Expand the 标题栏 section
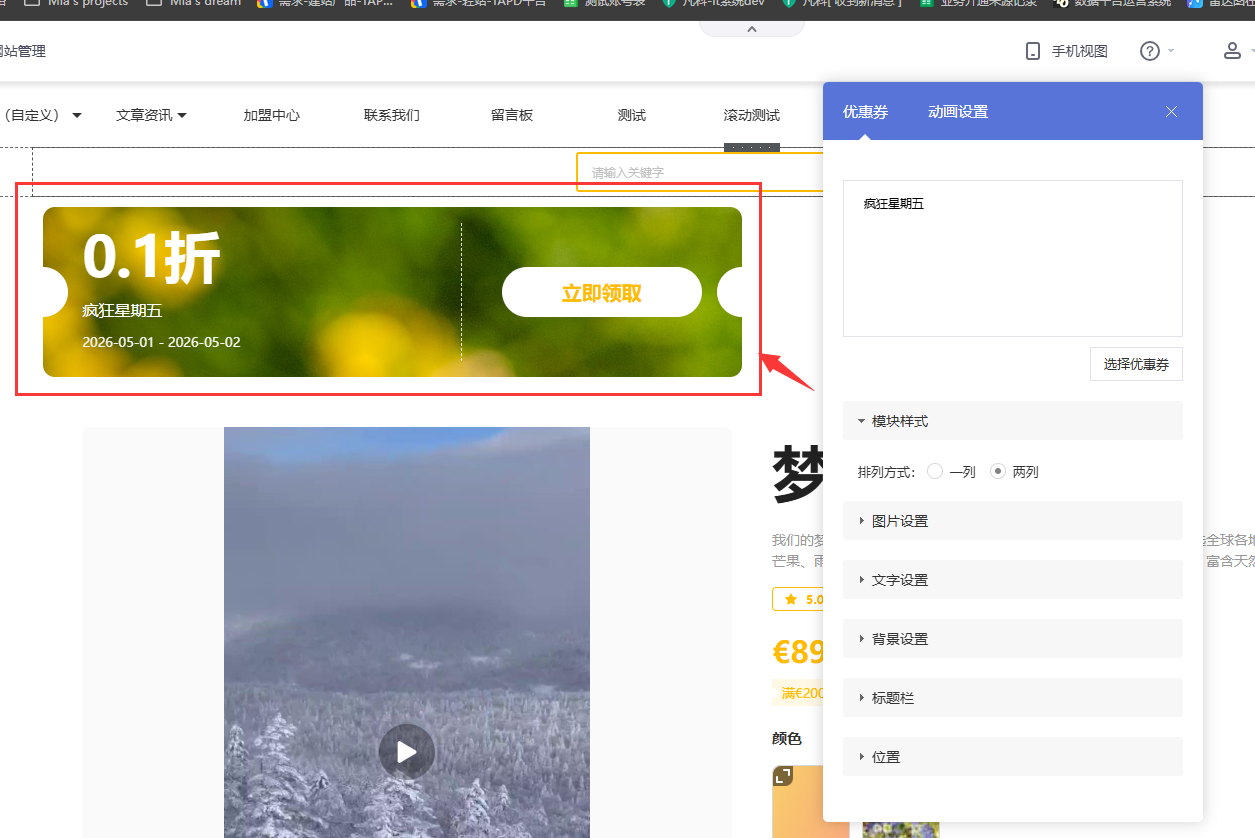This screenshot has width=1255, height=838. [x=1012, y=698]
